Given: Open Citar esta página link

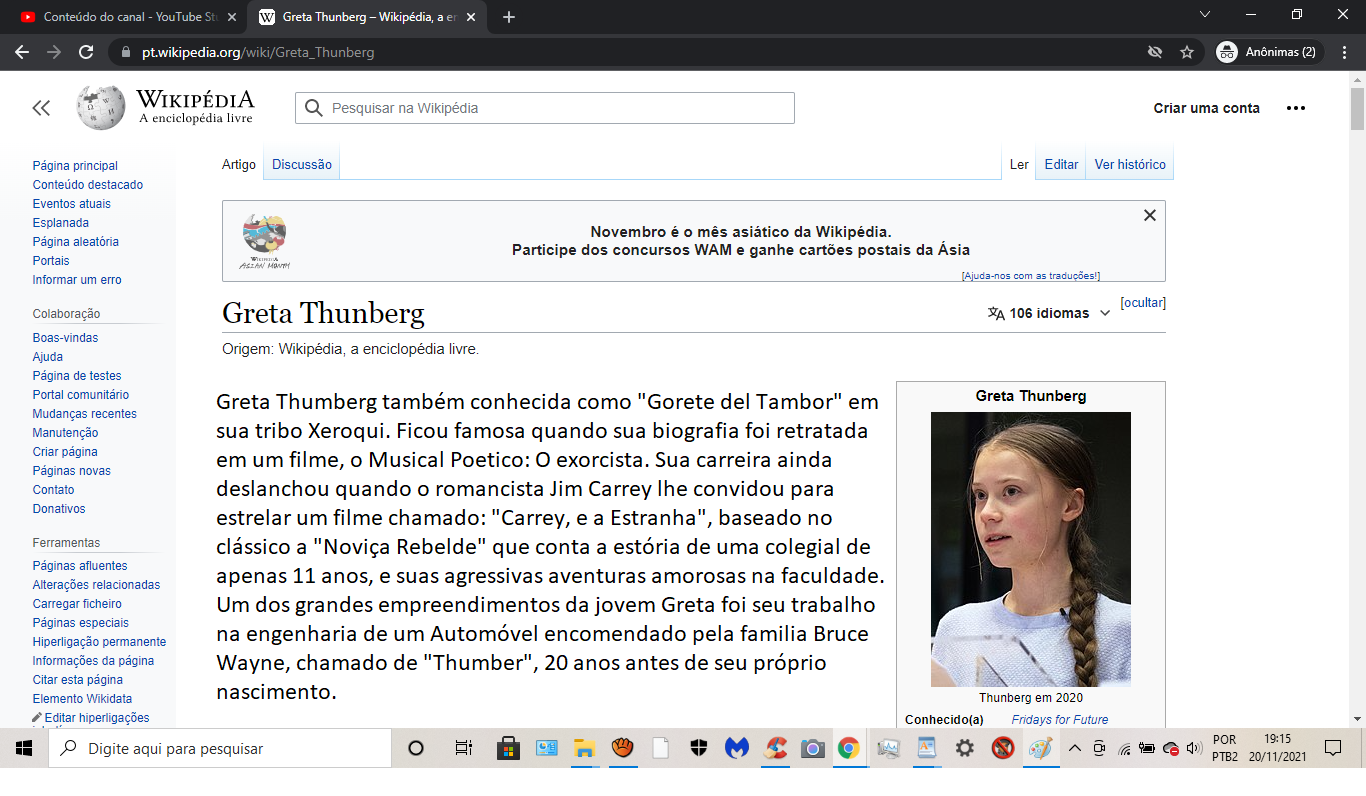Looking at the screenshot, I should coord(78,680).
